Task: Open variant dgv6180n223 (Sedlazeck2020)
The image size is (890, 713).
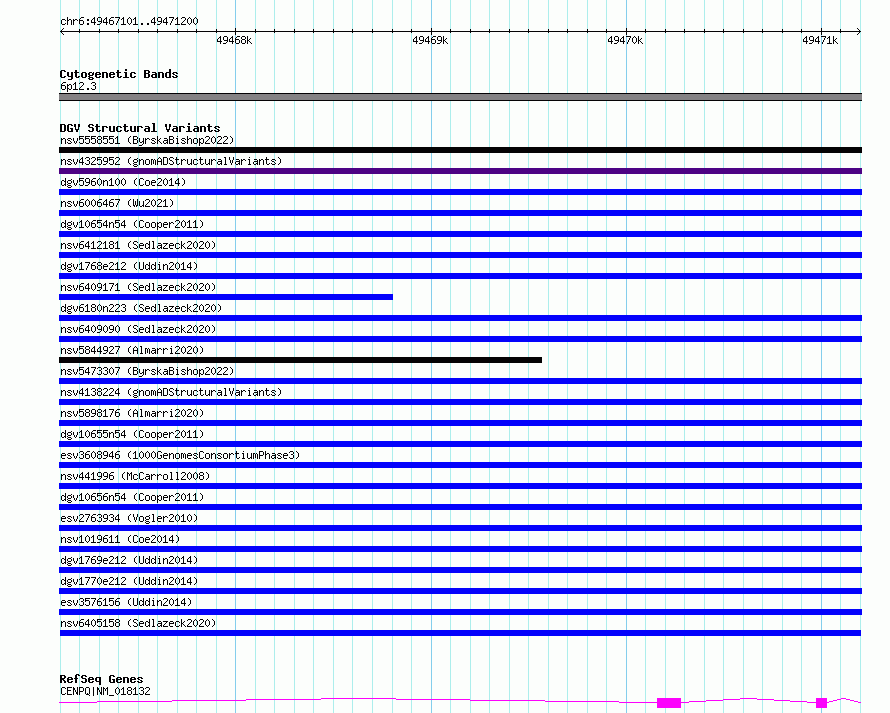Action: click(x=141, y=308)
